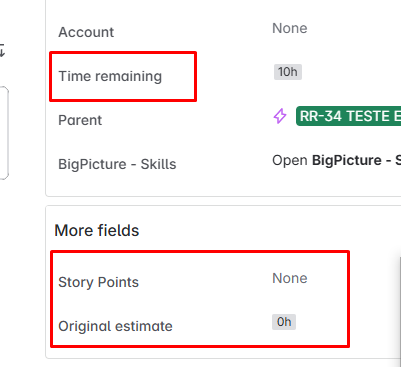Click the Time remaining field label
Screen dimensions: 401x367
click(110, 76)
